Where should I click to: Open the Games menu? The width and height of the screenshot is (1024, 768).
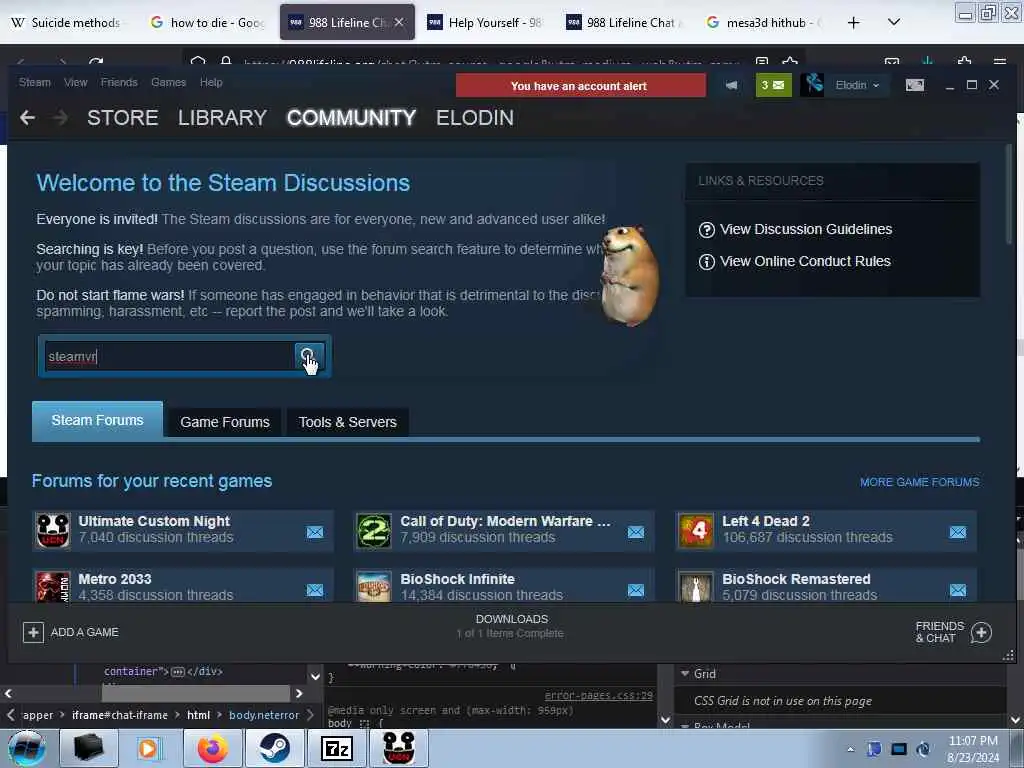[168, 82]
